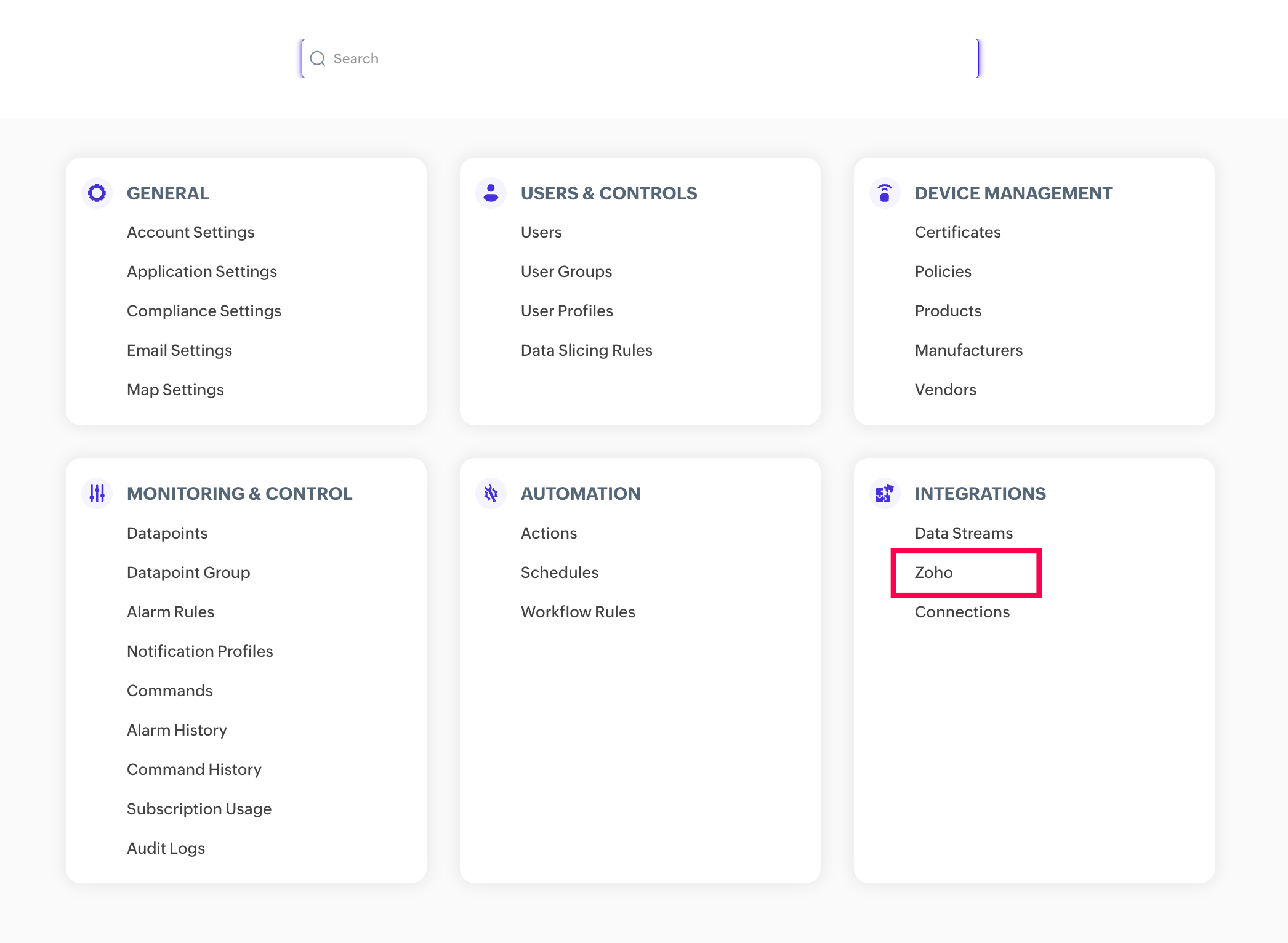1288x943 pixels.
Task: Select Map Settings
Action: [175, 390]
